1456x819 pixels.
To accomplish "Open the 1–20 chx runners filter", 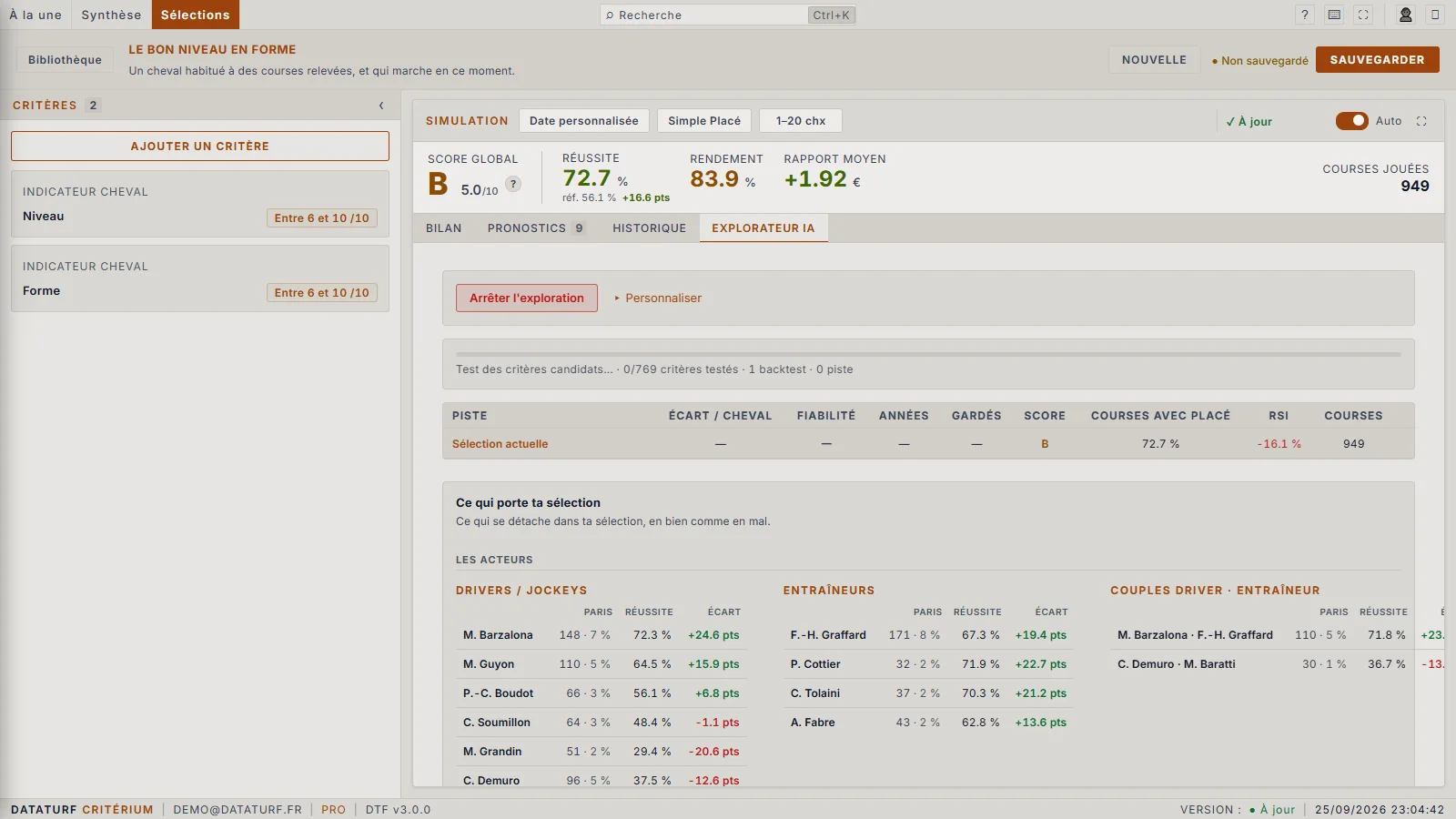I will pyautogui.click(x=801, y=121).
